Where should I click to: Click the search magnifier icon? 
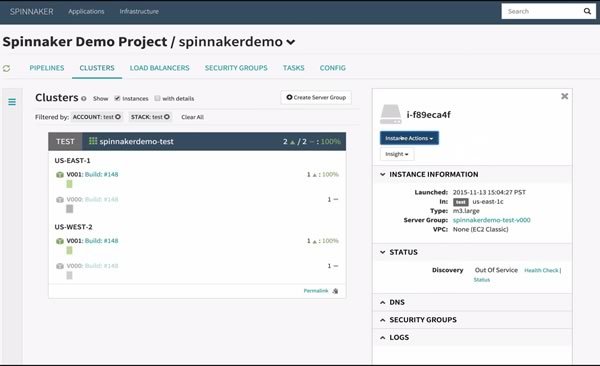pos(587,11)
